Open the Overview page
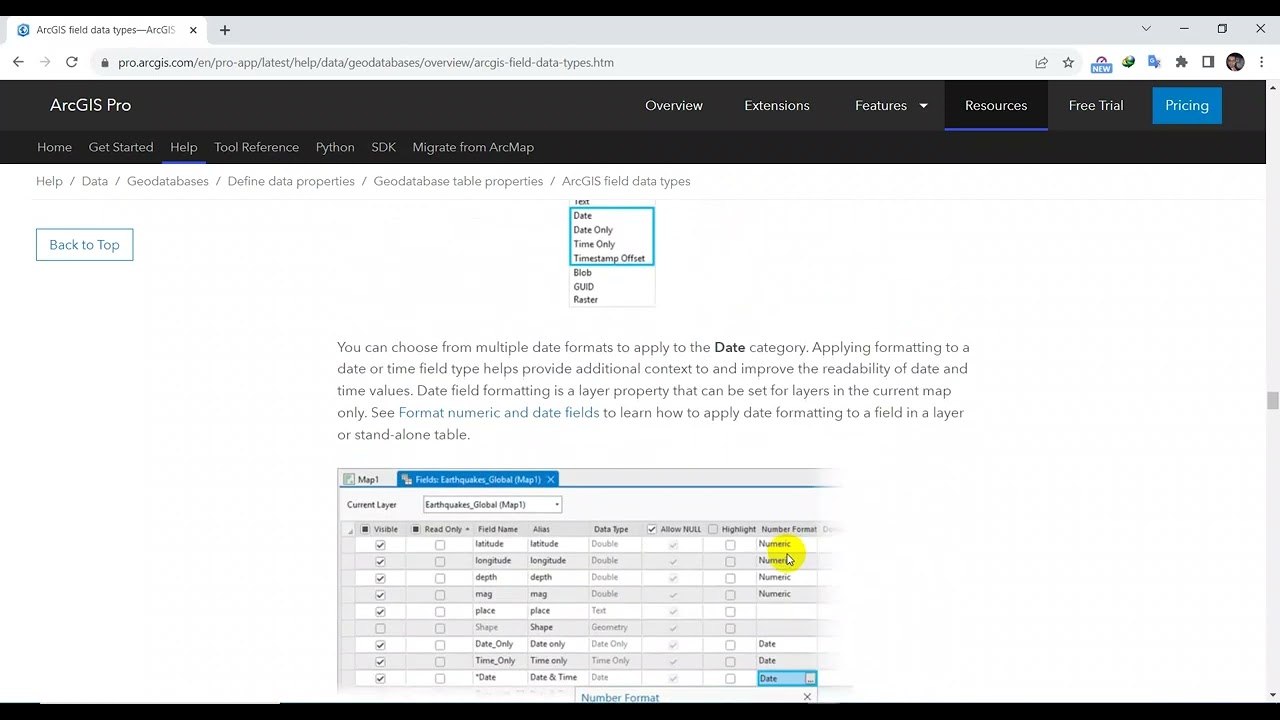Screen dimensions: 1280x720 674,105
